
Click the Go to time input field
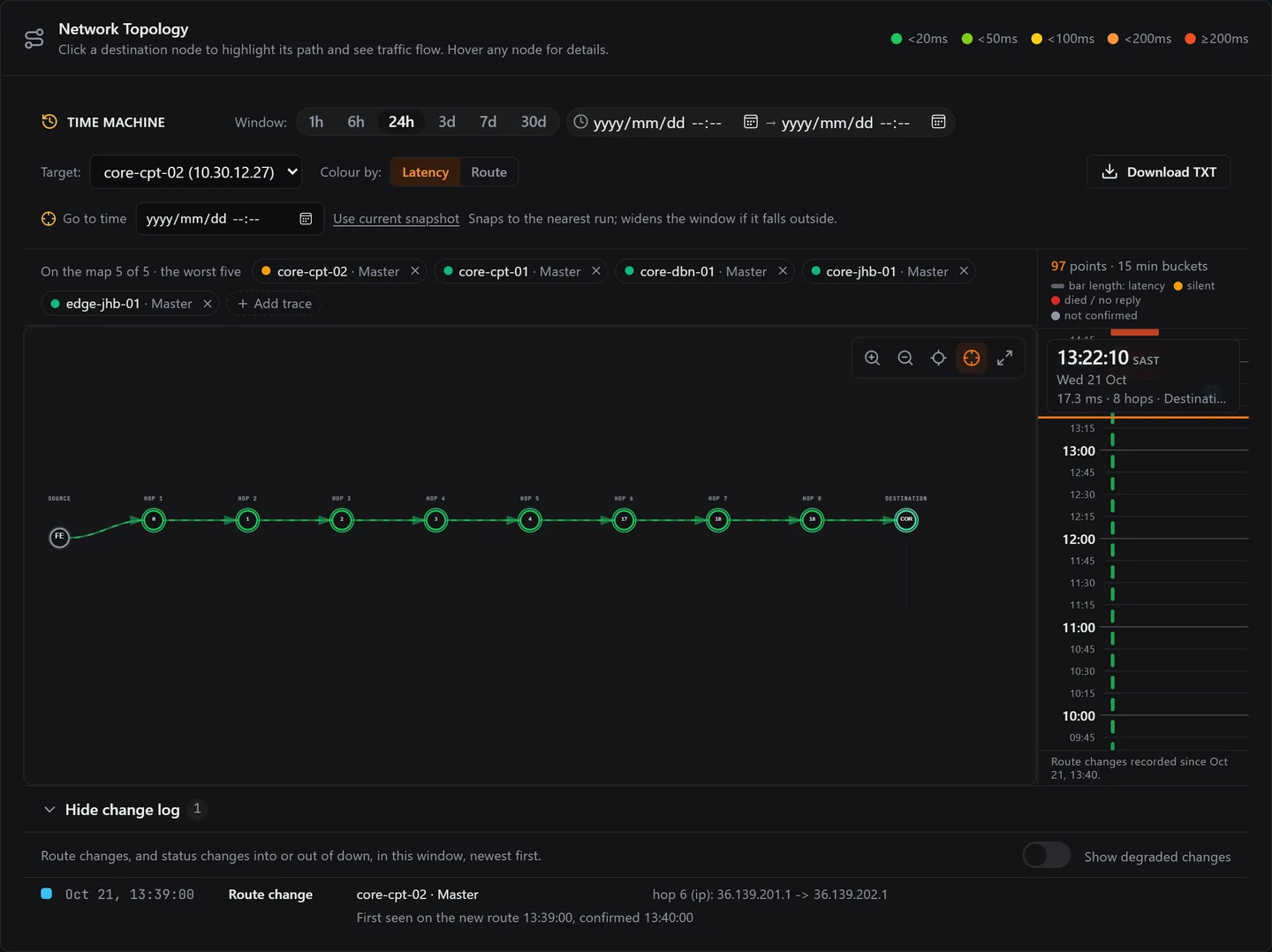pyautogui.click(x=230, y=218)
